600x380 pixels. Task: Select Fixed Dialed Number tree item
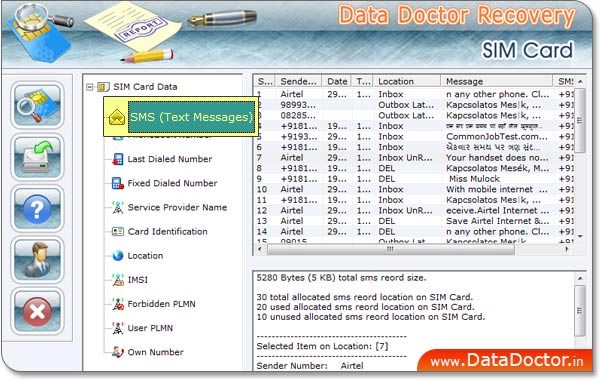point(172,183)
